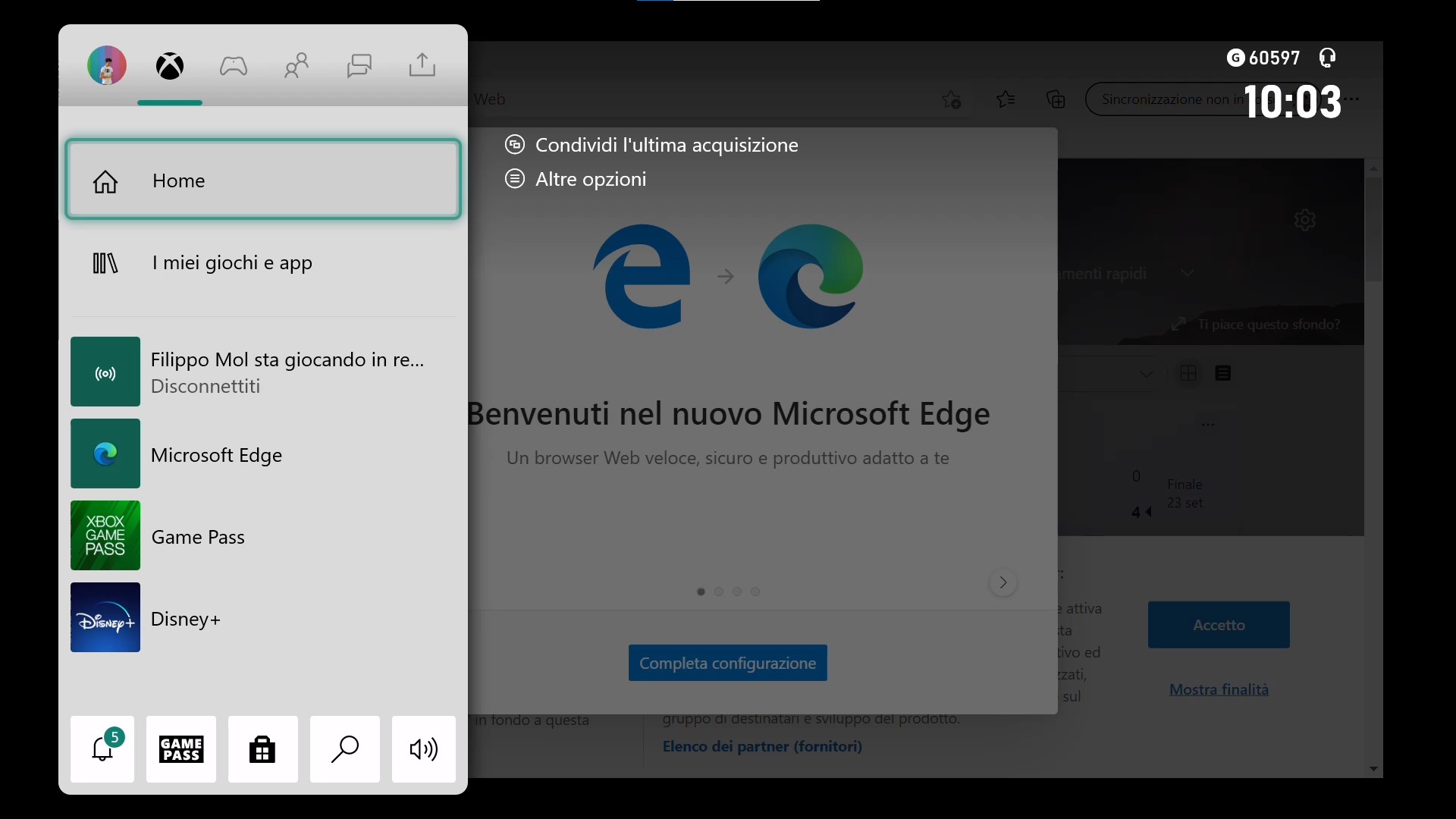1456x819 pixels.
Task: Select Altre opzioni menu entry
Action: pos(590,178)
